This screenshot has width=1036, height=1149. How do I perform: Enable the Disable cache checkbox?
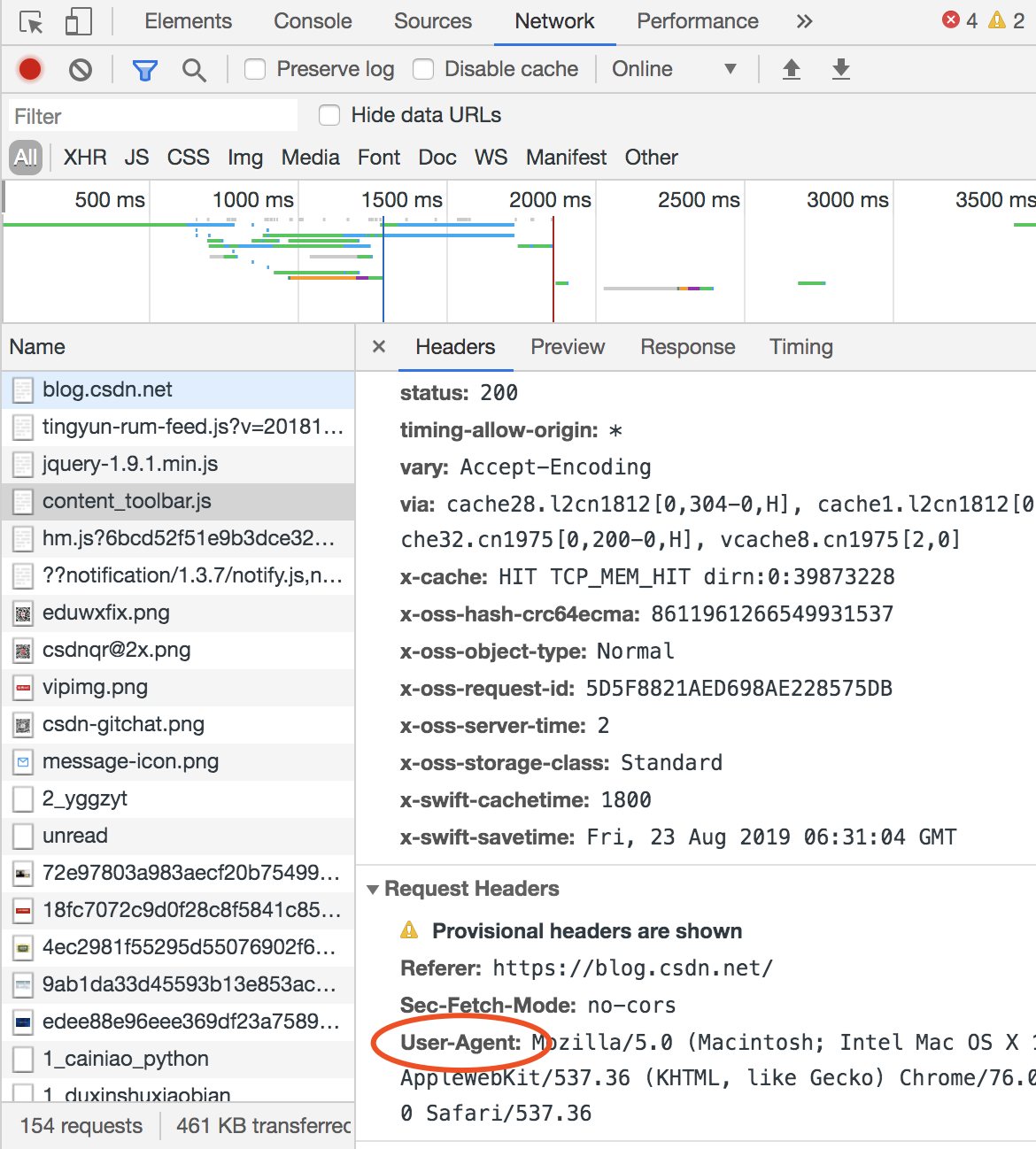423,69
